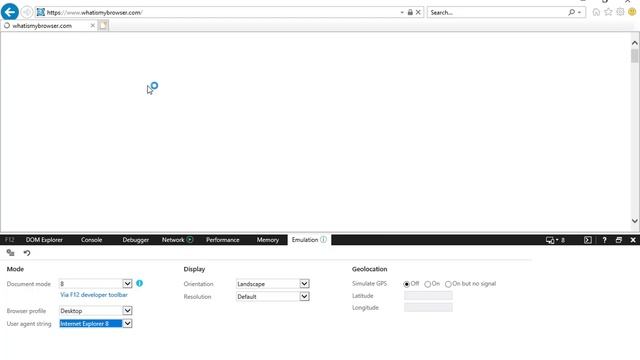Click the green Network capture play icon

pyautogui.click(x=190, y=240)
